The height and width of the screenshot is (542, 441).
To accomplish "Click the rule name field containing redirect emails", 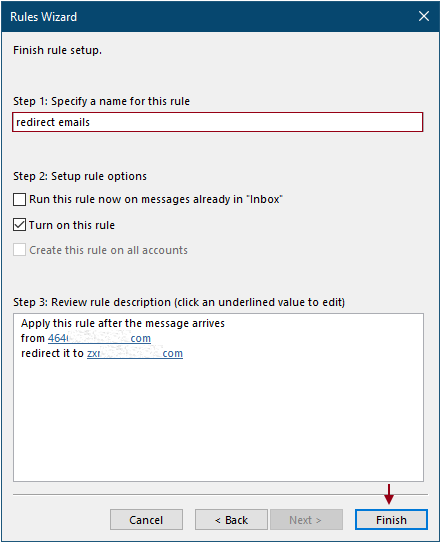I will pos(218,122).
